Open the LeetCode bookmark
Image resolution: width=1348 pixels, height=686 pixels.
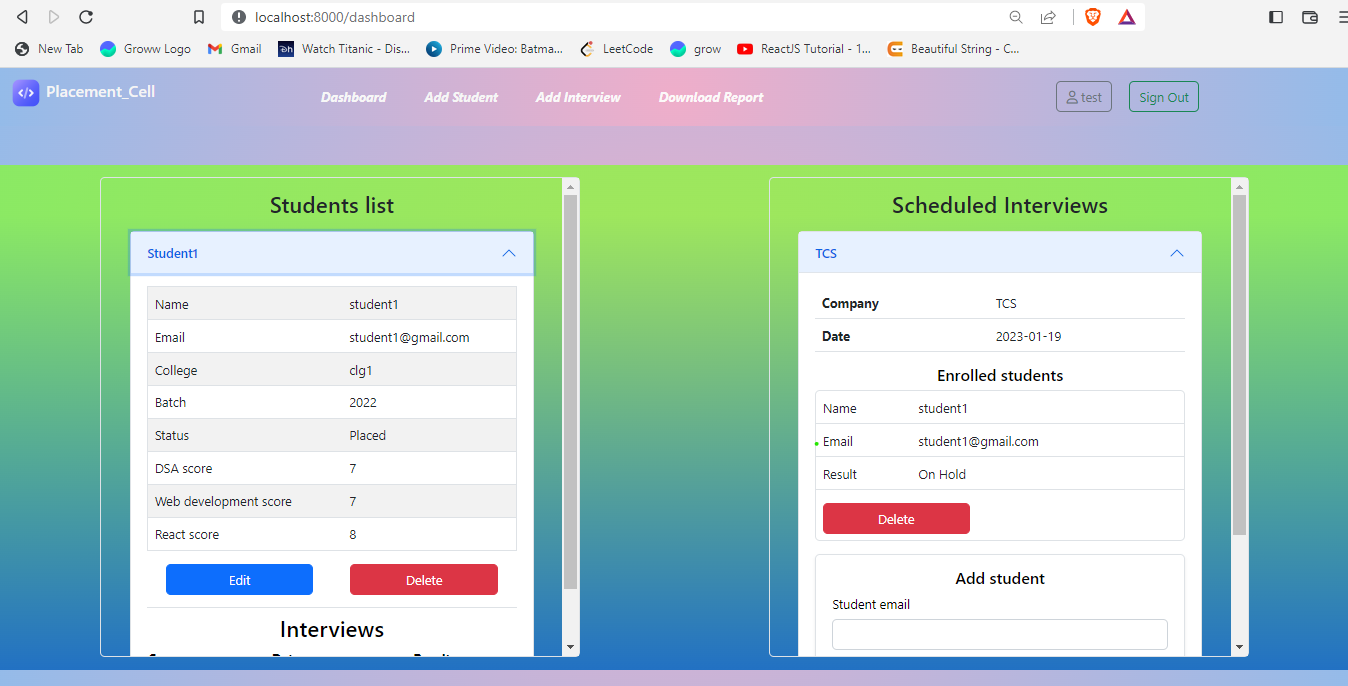tap(616, 48)
